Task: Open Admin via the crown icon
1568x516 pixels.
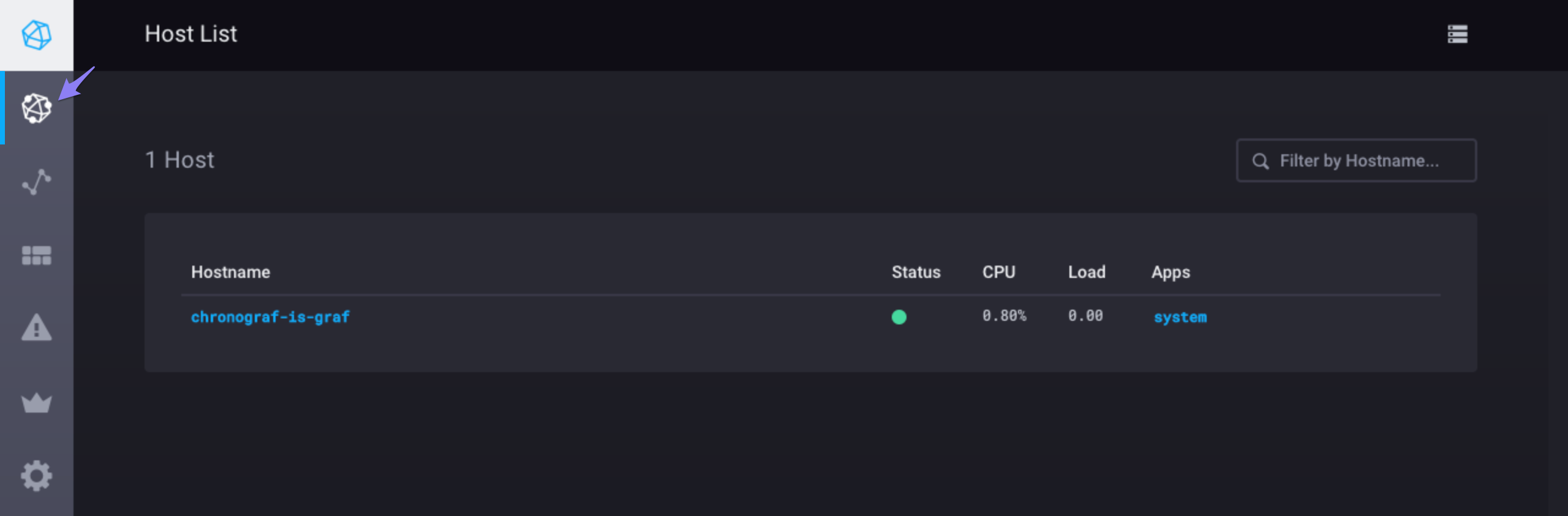Action: pos(36,403)
